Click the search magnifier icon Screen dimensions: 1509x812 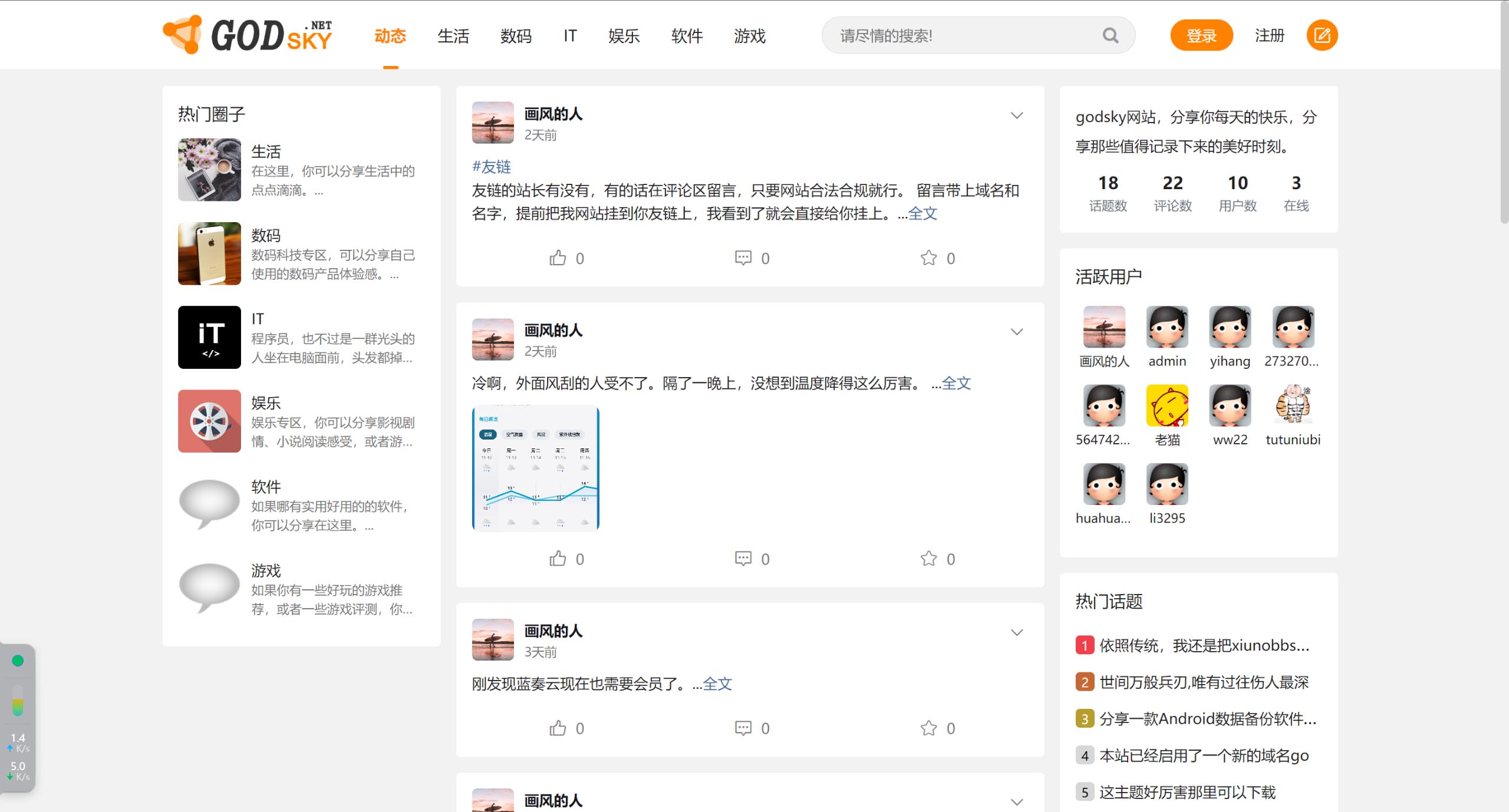click(1111, 35)
